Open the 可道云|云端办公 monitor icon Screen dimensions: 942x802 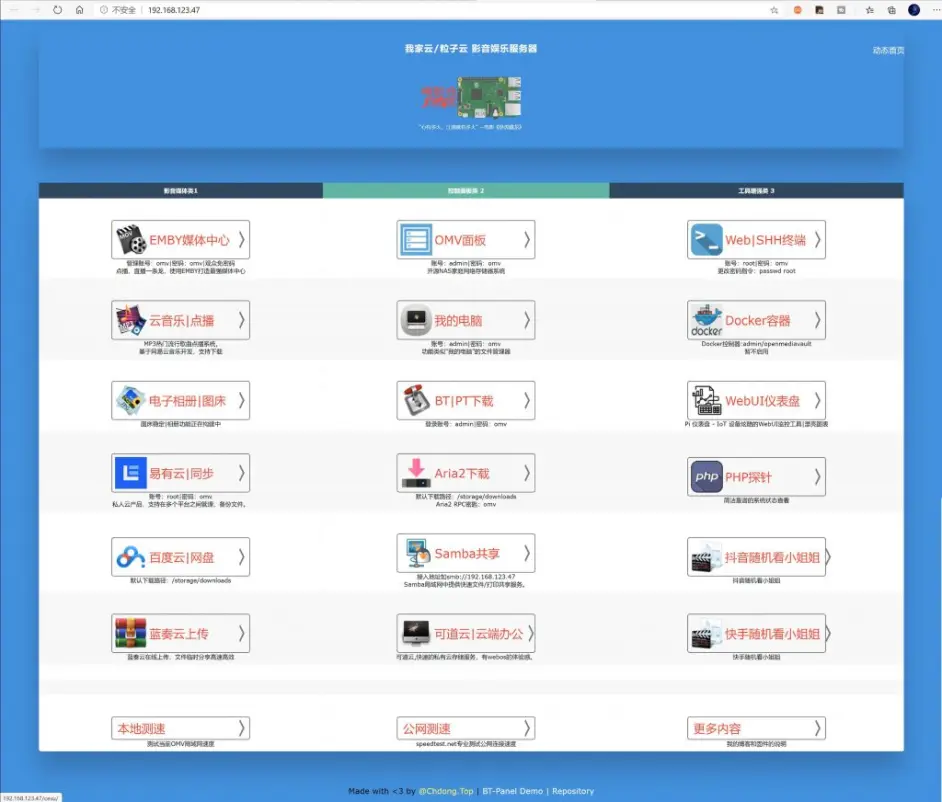(416, 634)
